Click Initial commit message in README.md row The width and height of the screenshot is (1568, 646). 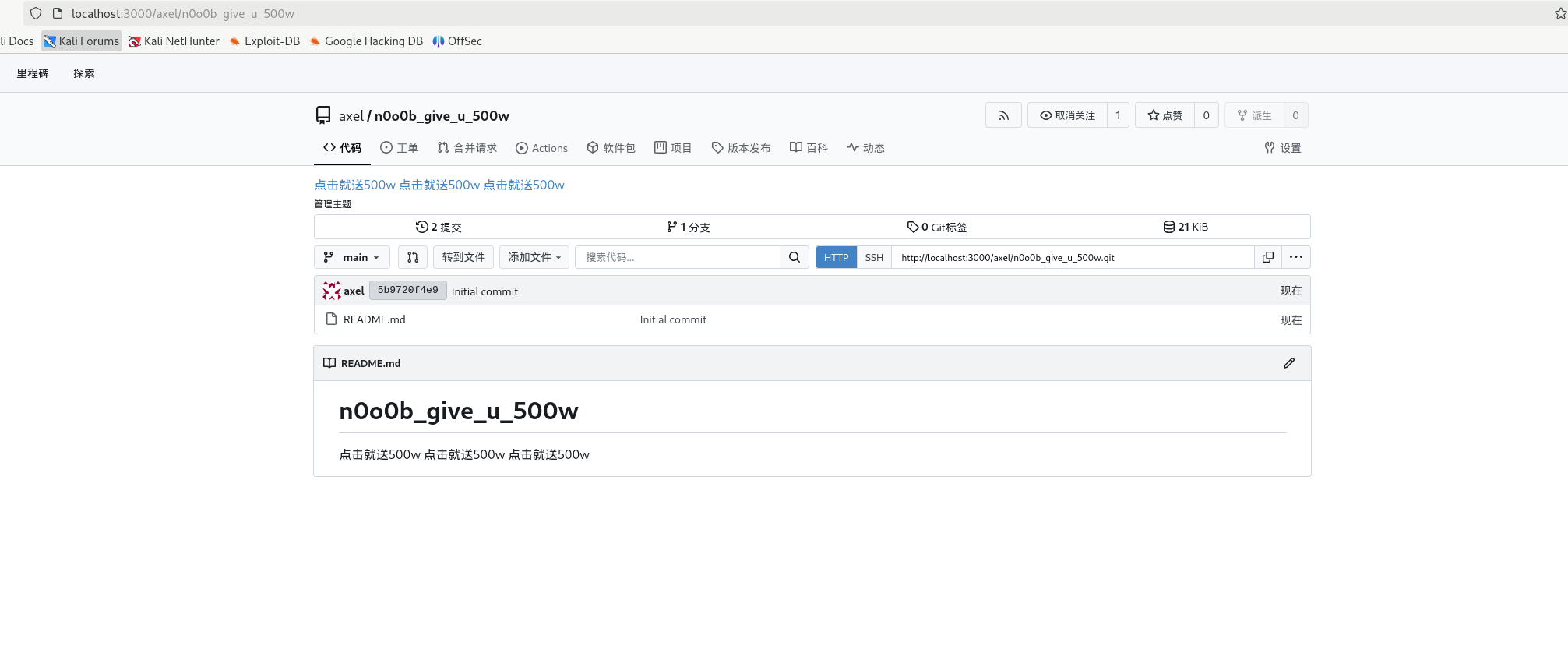(x=673, y=319)
